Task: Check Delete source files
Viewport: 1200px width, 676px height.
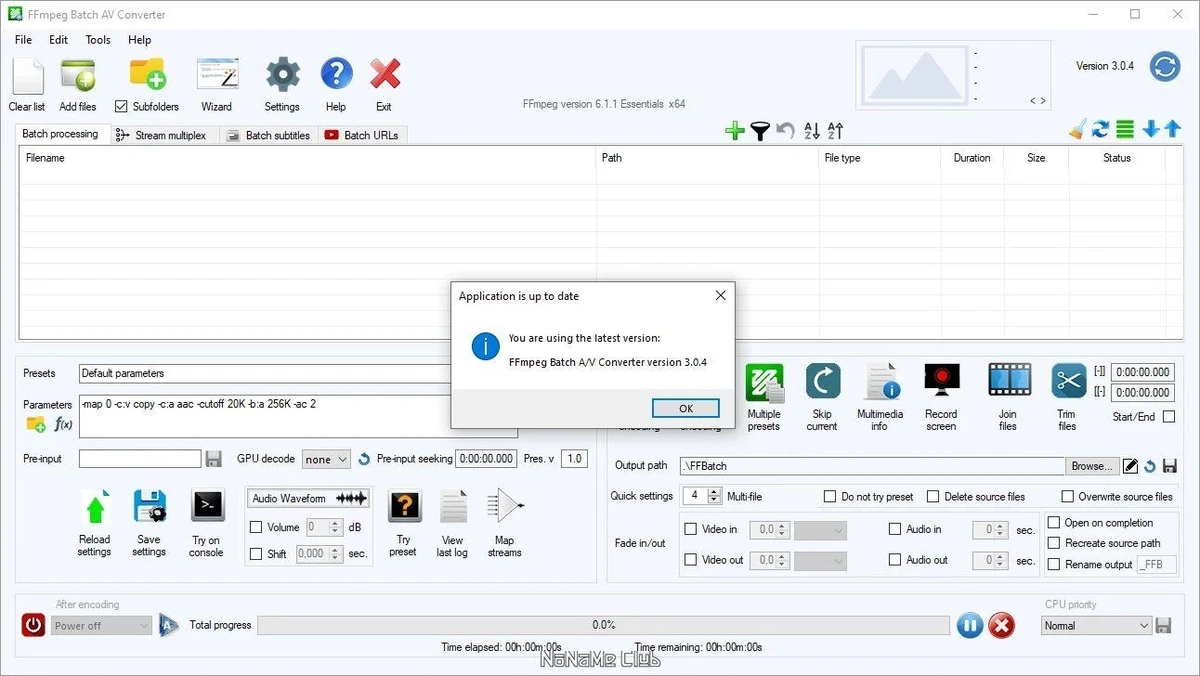Action: click(933, 497)
